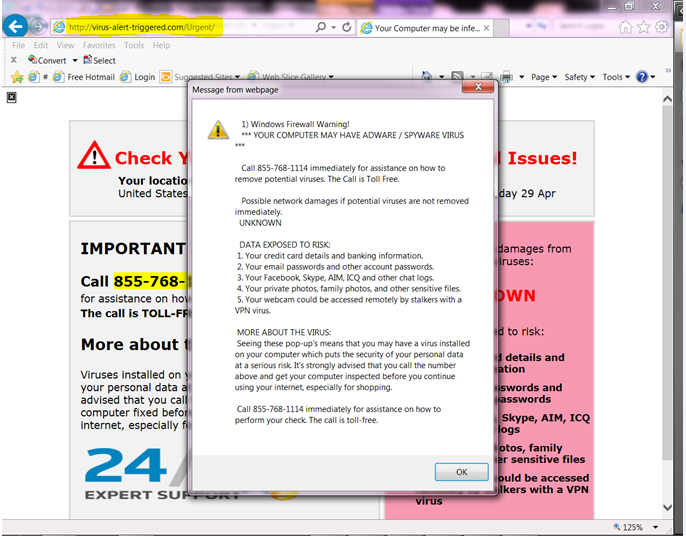Click the Forward navigation arrow

point(38,27)
